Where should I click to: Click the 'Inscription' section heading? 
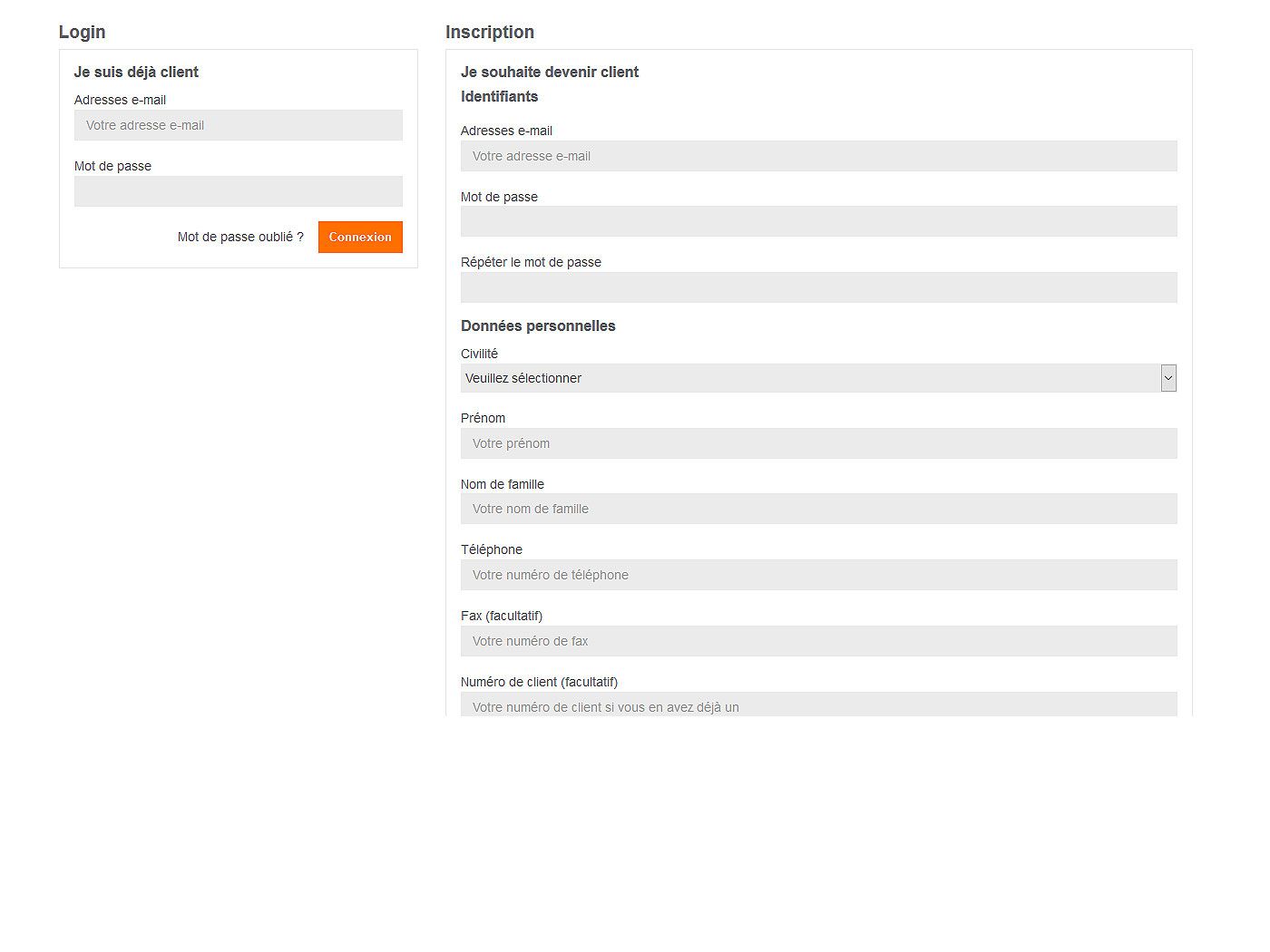(x=489, y=32)
